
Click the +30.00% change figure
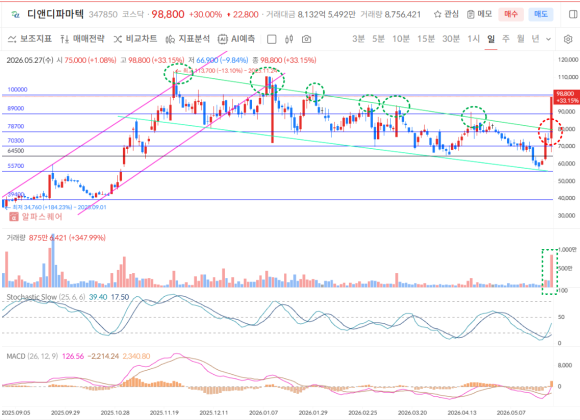tap(205, 14)
